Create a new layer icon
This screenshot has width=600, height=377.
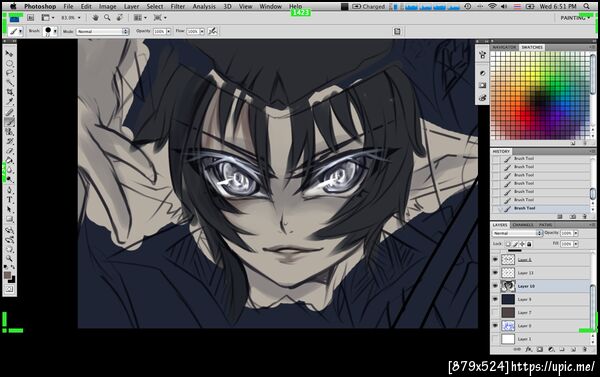pos(573,349)
